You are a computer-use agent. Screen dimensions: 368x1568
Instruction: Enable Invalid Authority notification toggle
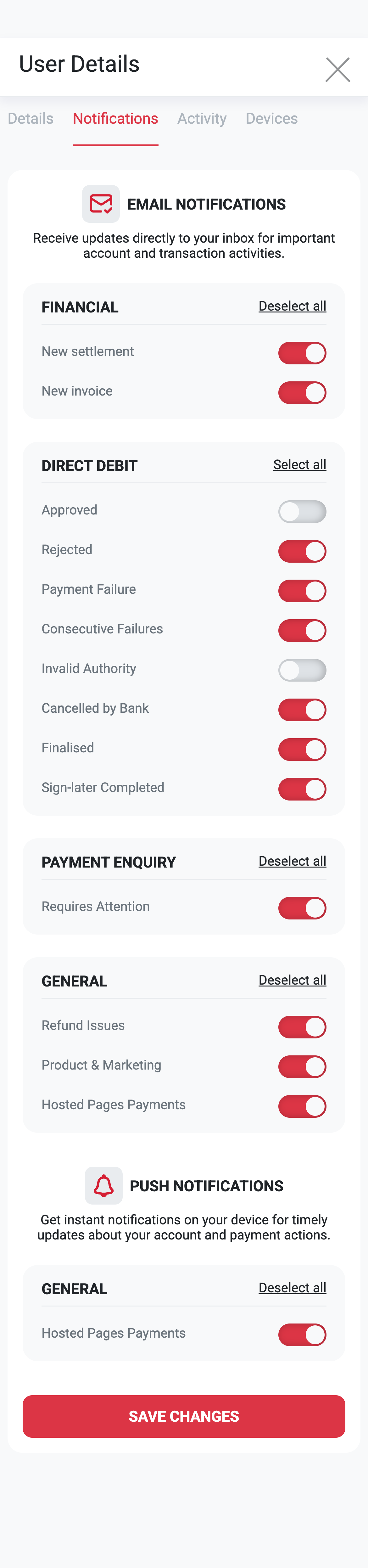point(302,670)
